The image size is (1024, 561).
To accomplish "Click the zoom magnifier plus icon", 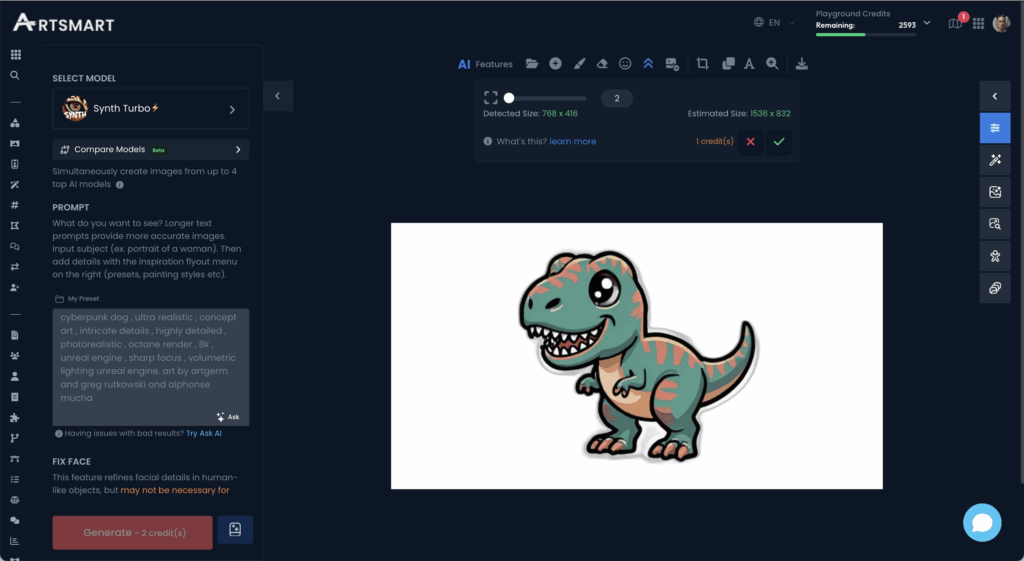I will point(772,64).
